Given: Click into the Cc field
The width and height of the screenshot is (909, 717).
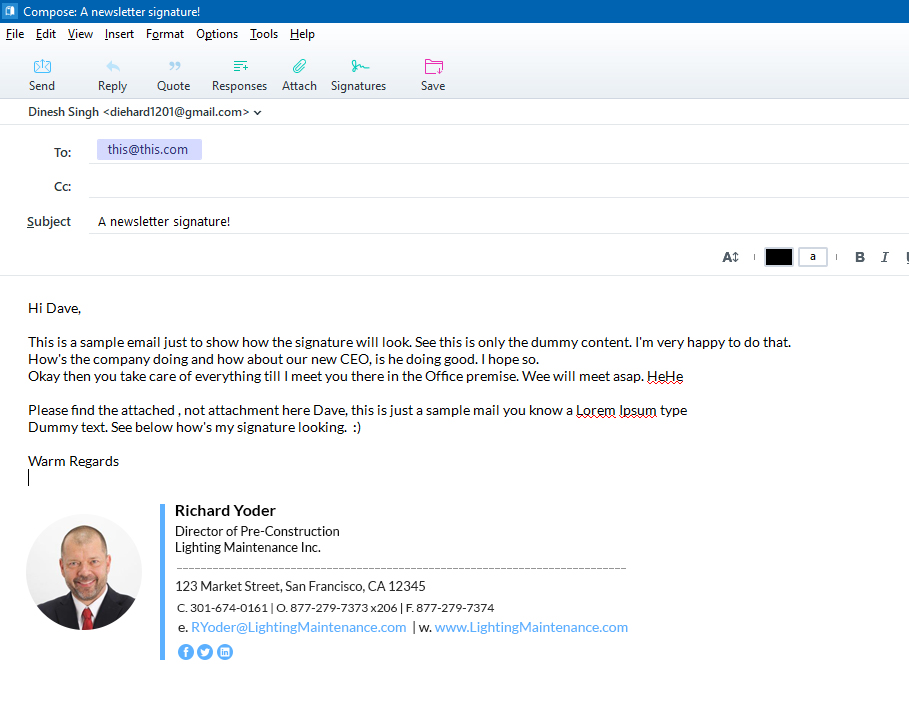Looking at the screenshot, I should pyautogui.click(x=499, y=187).
